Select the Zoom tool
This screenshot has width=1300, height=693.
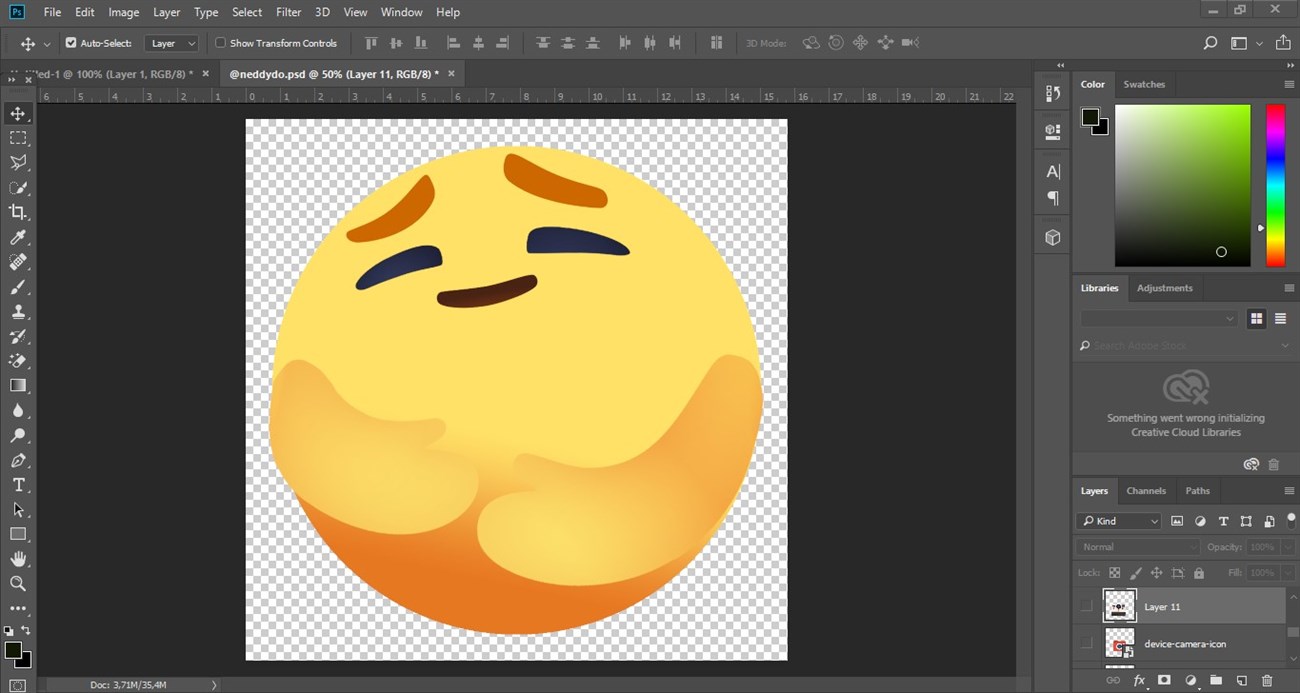point(18,583)
